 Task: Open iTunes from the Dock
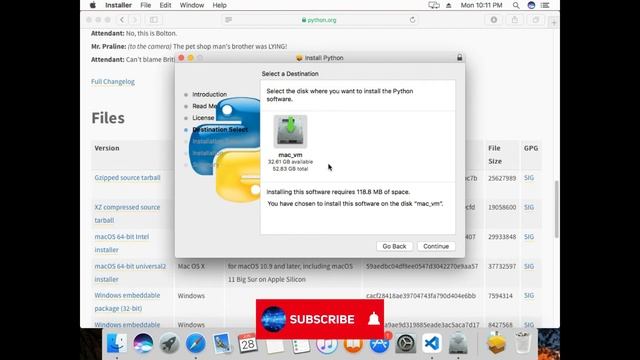327,345
